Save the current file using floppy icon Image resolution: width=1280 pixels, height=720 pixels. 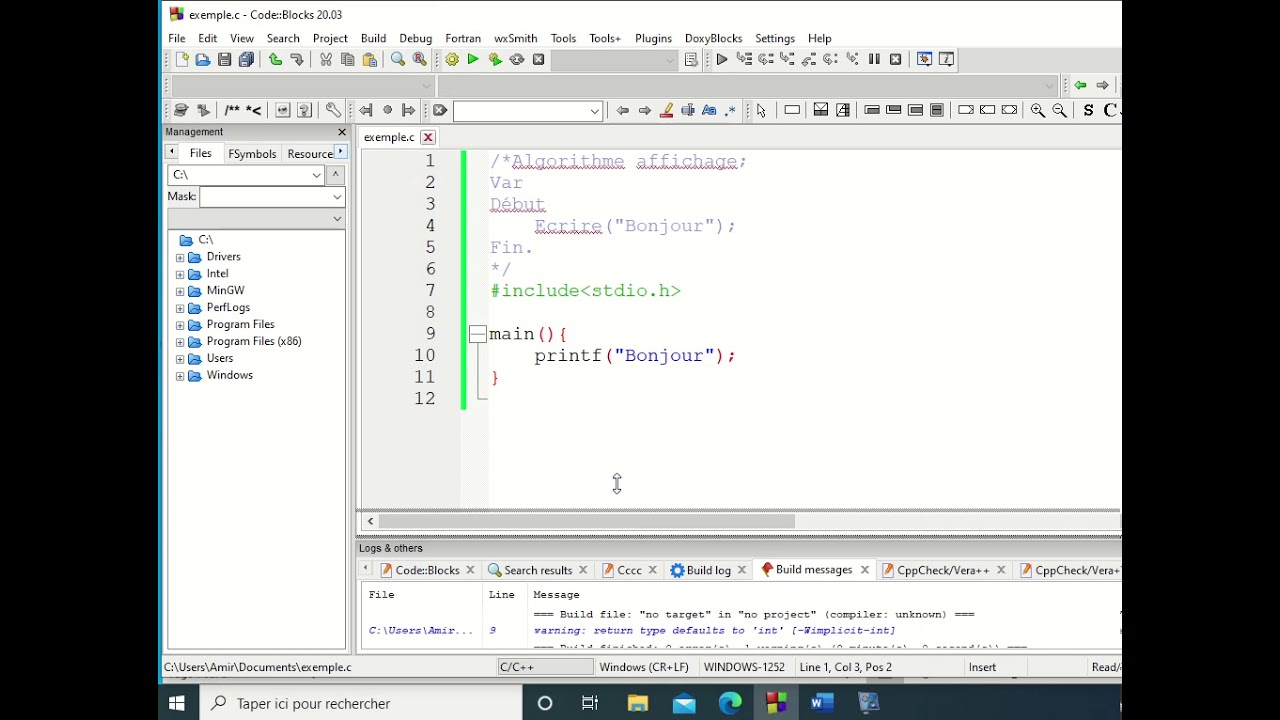coord(225,60)
